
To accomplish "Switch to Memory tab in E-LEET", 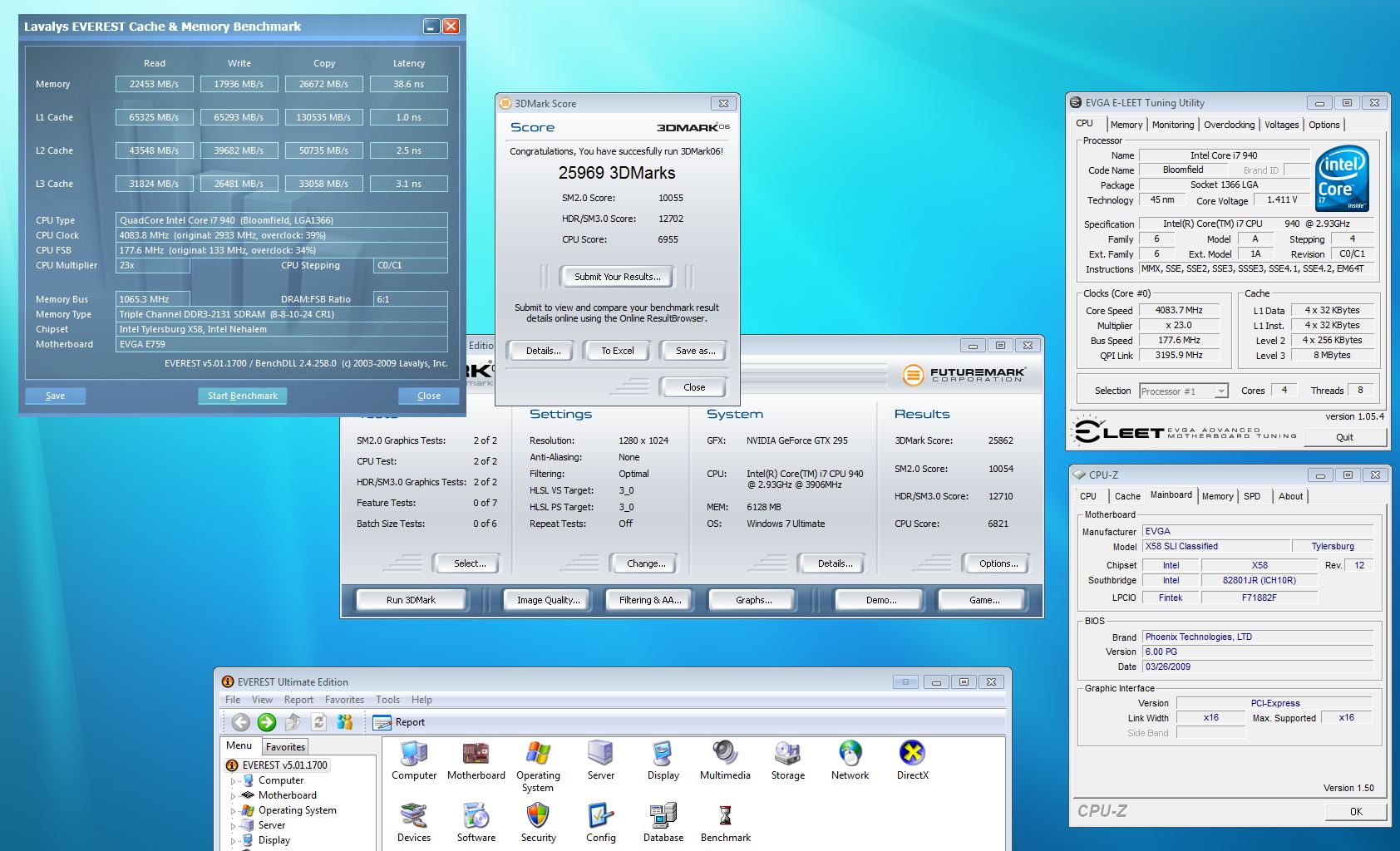I will click(1126, 125).
